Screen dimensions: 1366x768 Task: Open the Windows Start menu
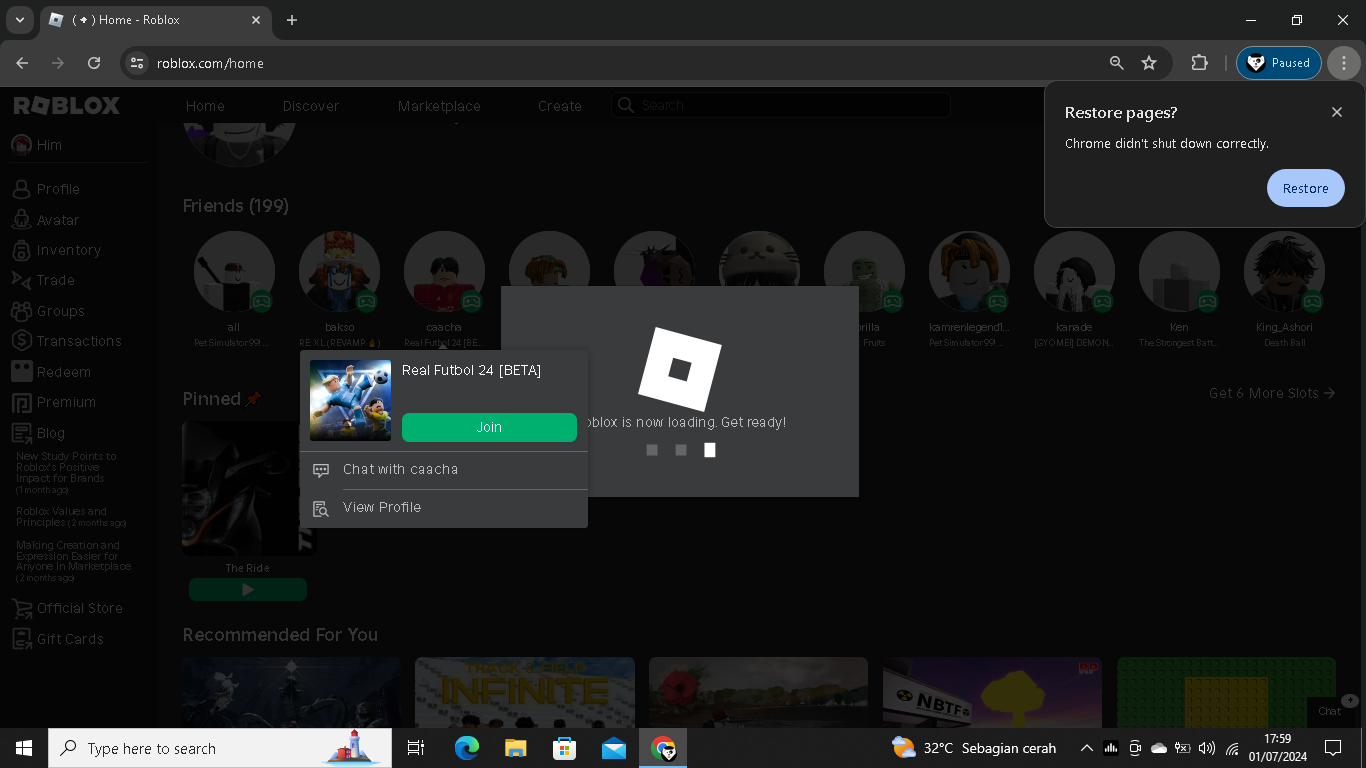24,748
